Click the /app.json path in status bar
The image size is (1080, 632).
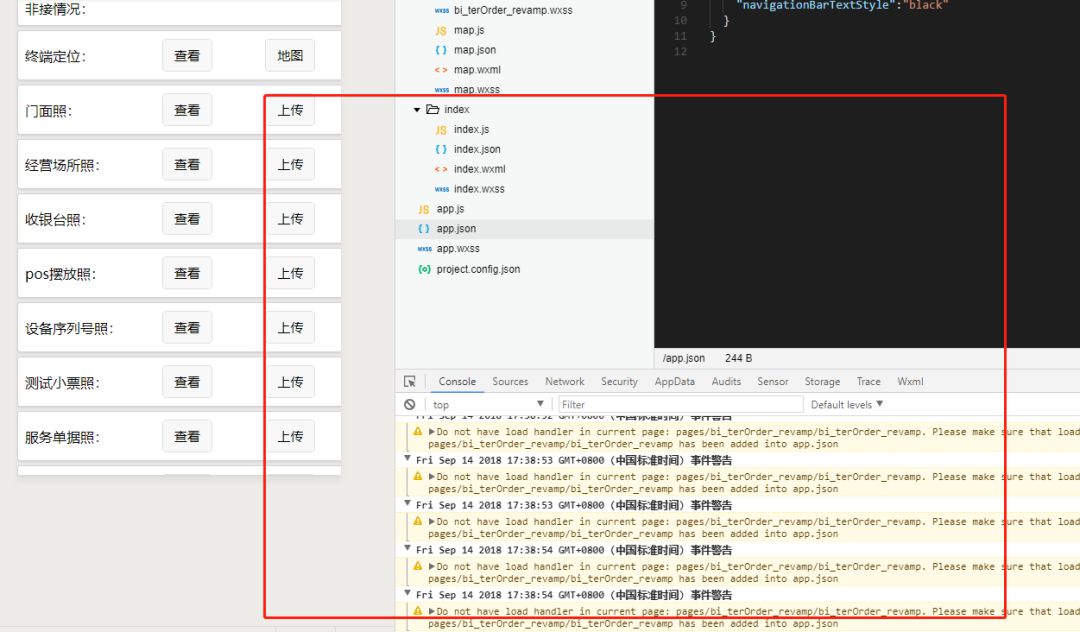(x=683, y=358)
